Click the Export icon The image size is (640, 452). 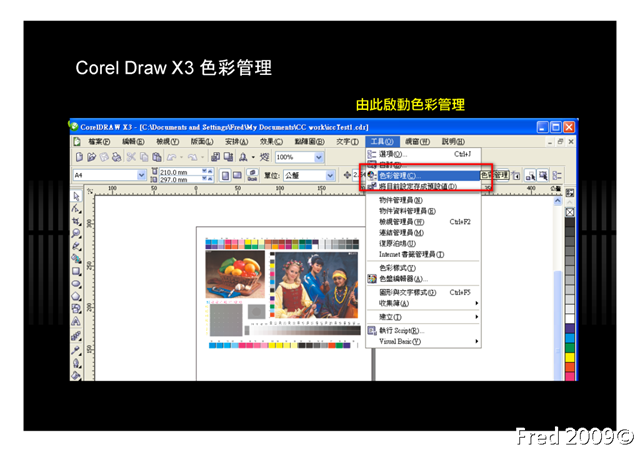coord(229,157)
